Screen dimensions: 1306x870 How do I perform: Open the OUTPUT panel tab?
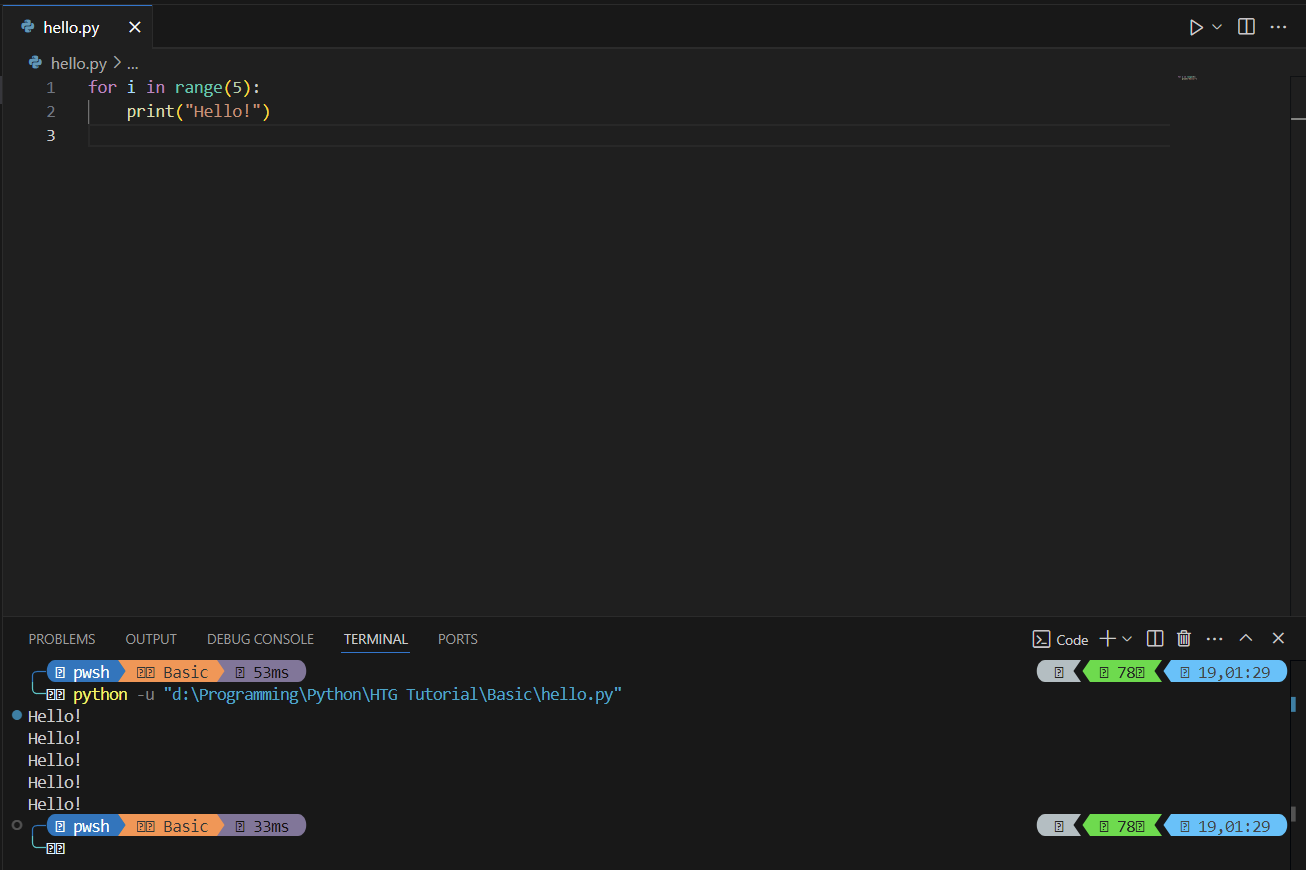pos(151,639)
